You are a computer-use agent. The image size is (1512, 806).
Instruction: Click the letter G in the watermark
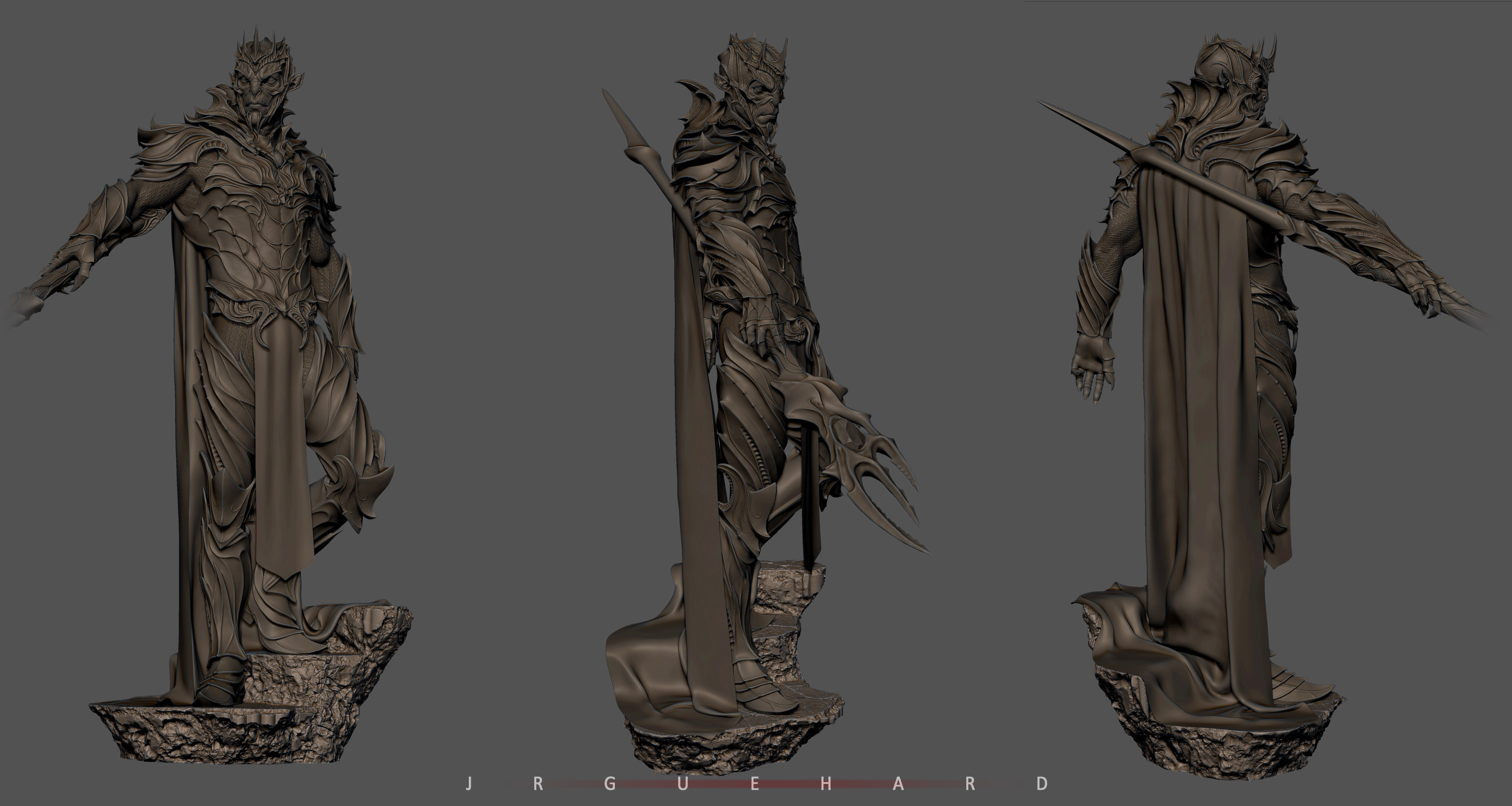click(609, 784)
